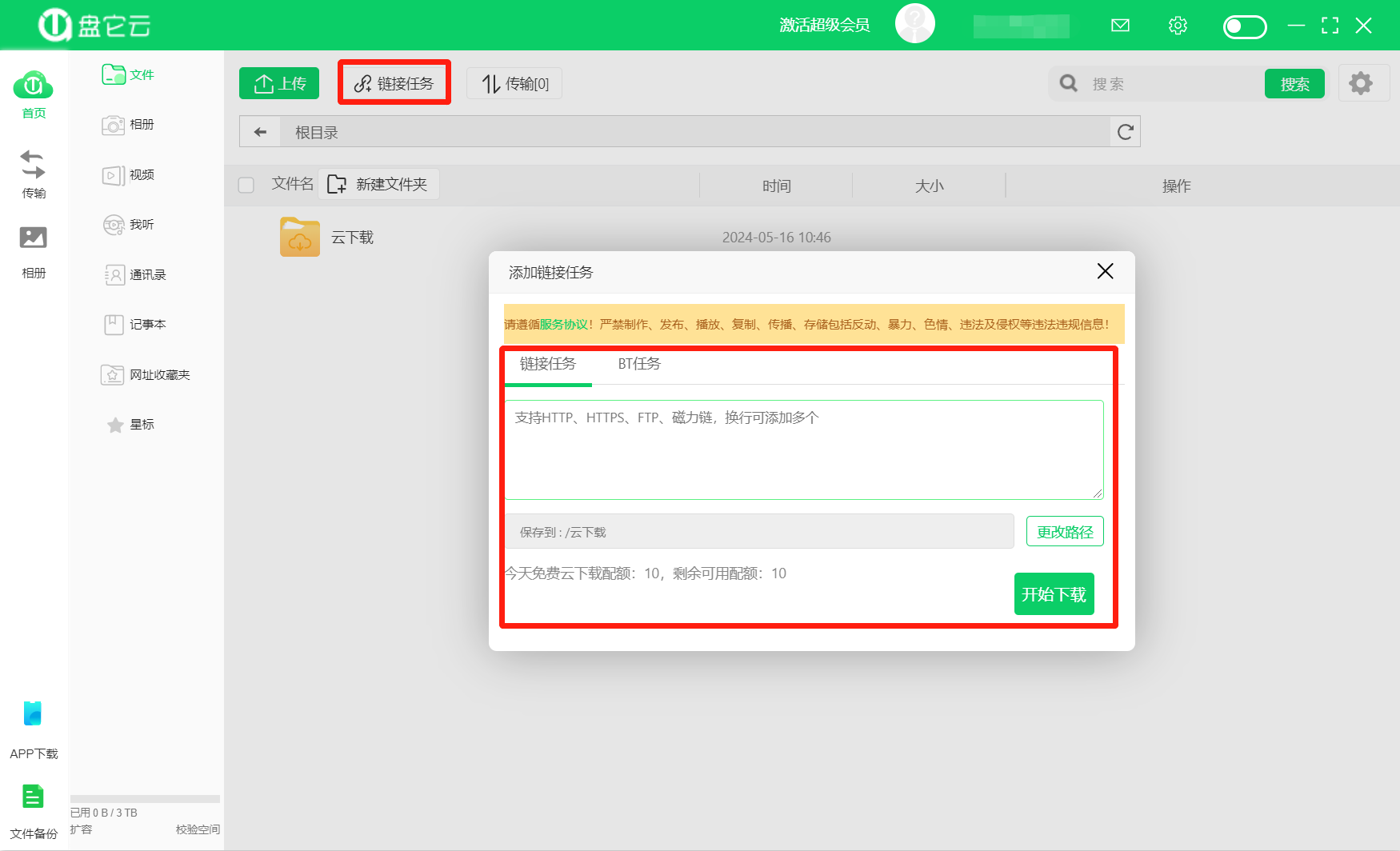Click the 上传 upload button
This screenshot has height=851, width=1400.
point(279,83)
